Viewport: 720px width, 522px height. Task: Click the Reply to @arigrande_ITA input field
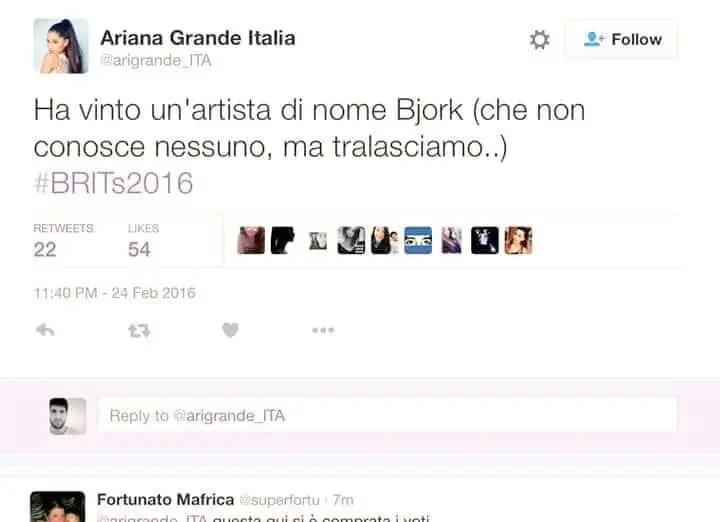click(388, 415)
